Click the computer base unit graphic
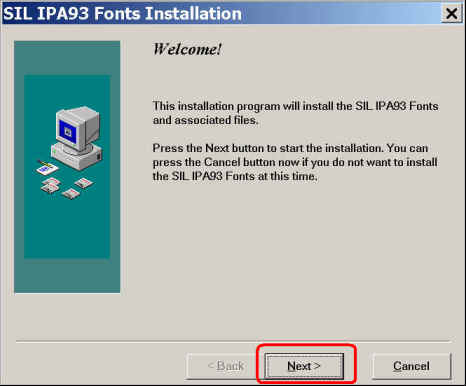Image resolution: width=466 pixels, height=386 pixels. tap(78, 157)
